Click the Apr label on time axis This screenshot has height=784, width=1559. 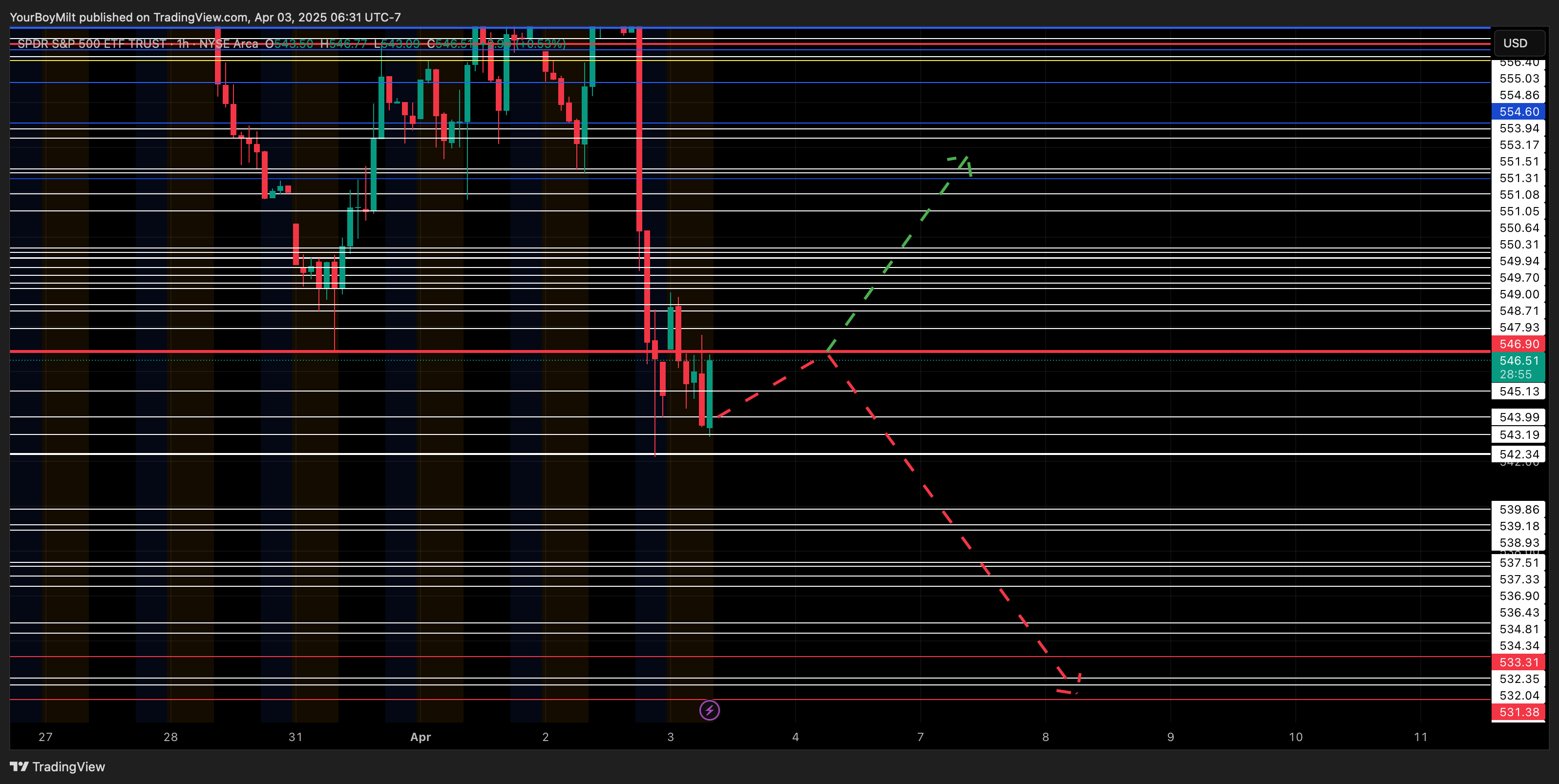point(420,737)
